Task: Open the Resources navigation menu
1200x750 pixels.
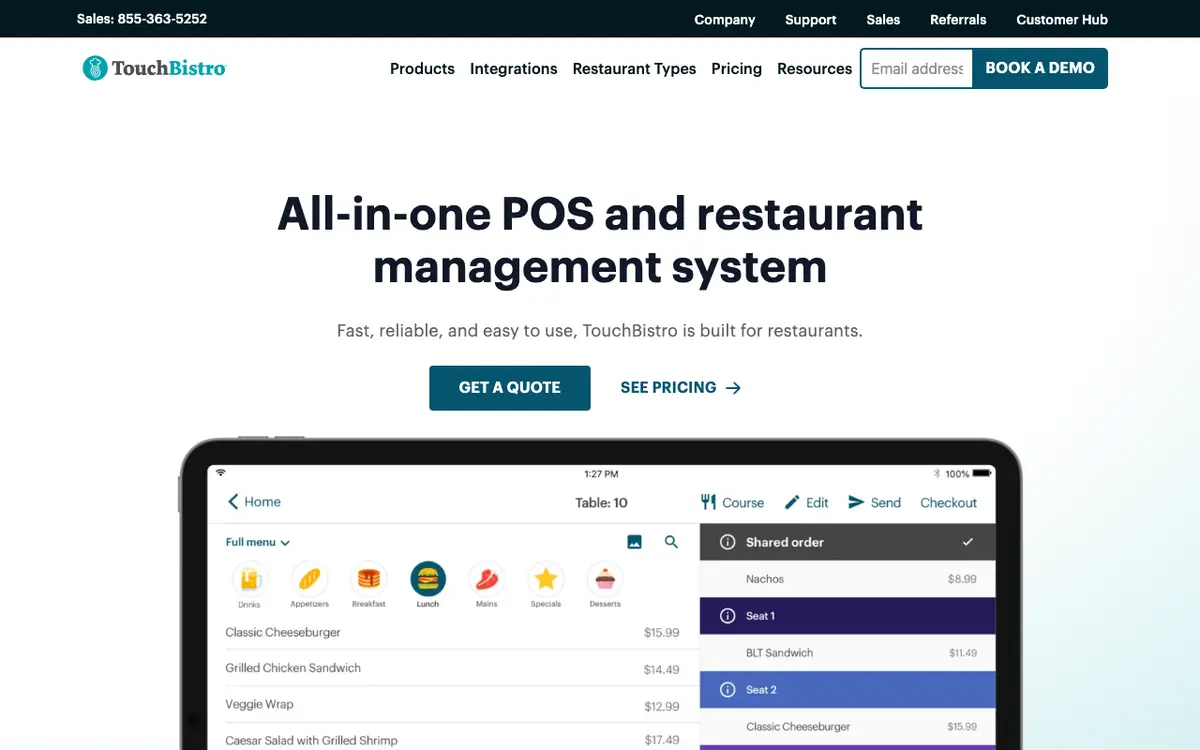Action: coord(815,69)
